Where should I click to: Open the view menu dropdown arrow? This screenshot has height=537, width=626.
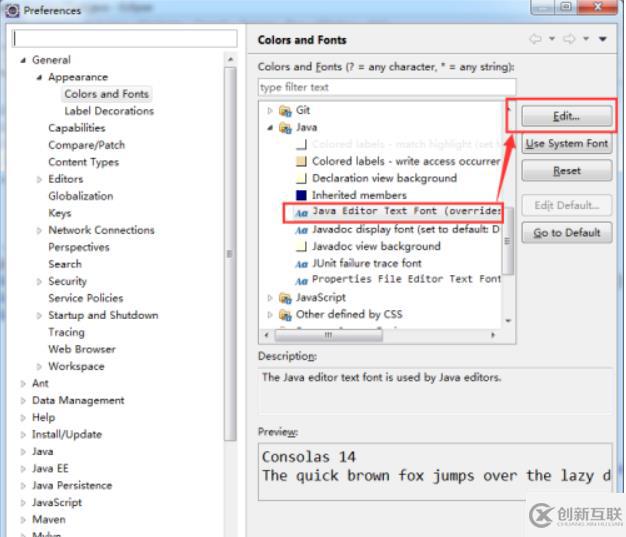tap(603, 39)
